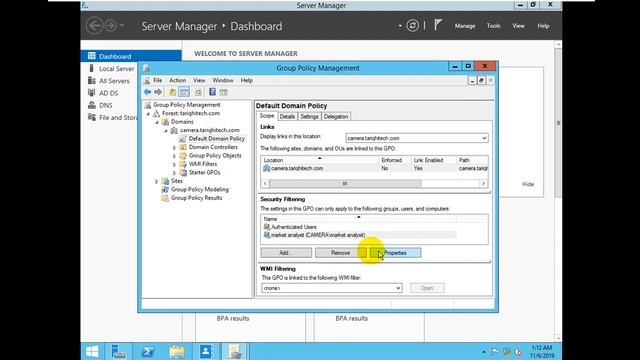Select Group Policy Modeling in the tree

point(200,189)
